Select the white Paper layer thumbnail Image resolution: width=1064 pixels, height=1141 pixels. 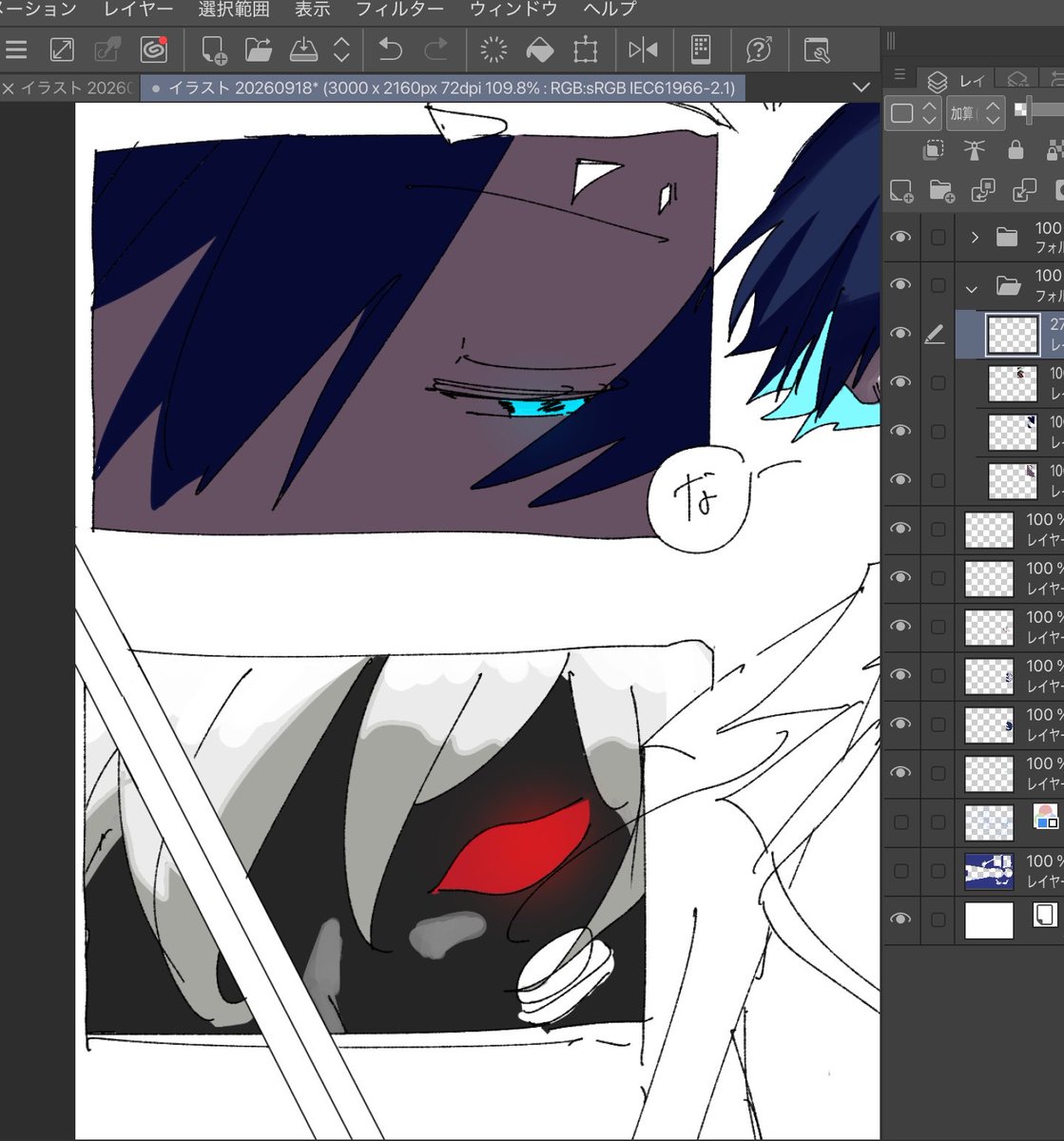coord(989,919)
